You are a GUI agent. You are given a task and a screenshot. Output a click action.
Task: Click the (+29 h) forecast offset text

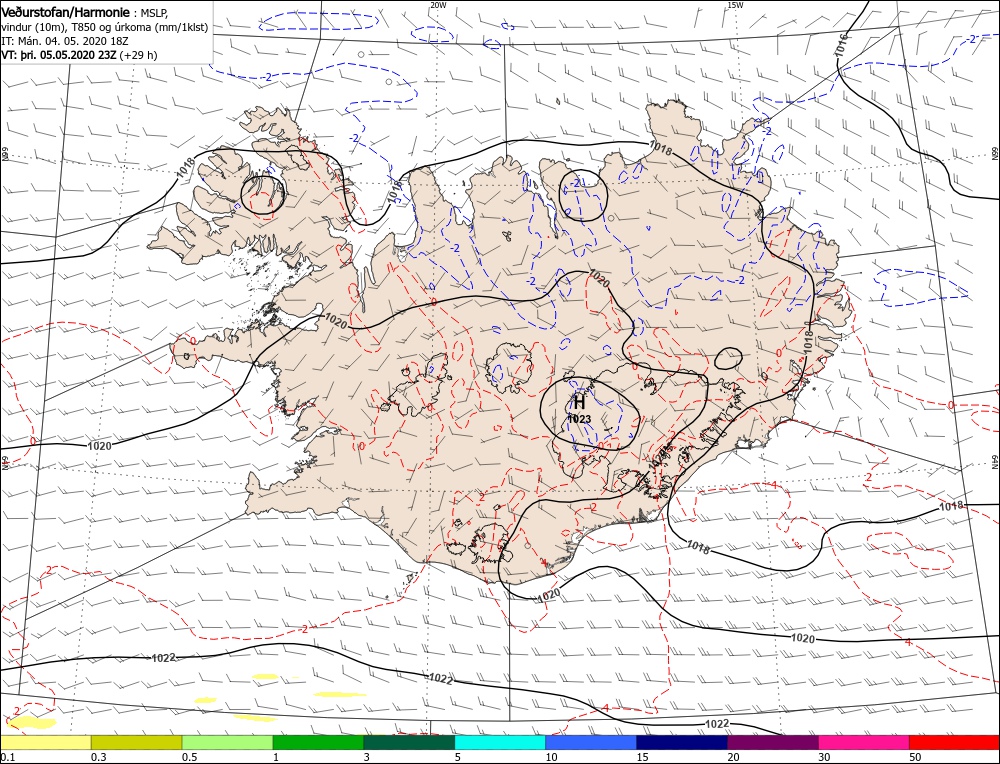coord(138,55)
